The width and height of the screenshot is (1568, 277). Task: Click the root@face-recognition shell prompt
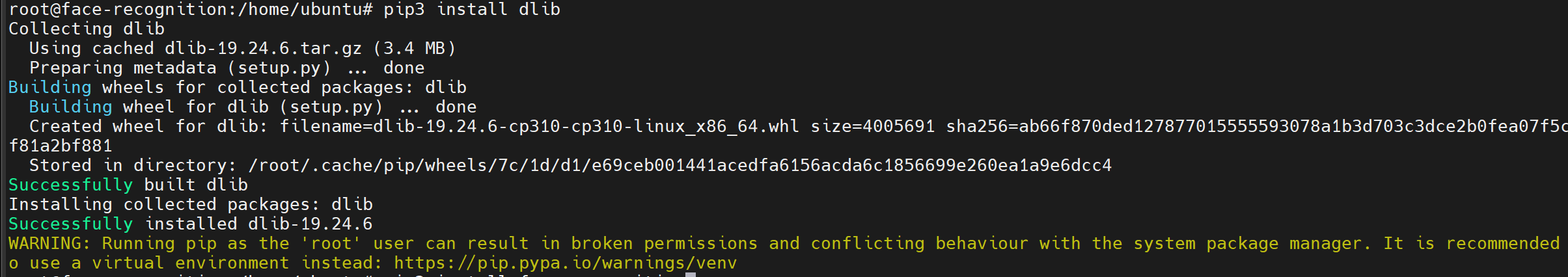tap(190, 10)
